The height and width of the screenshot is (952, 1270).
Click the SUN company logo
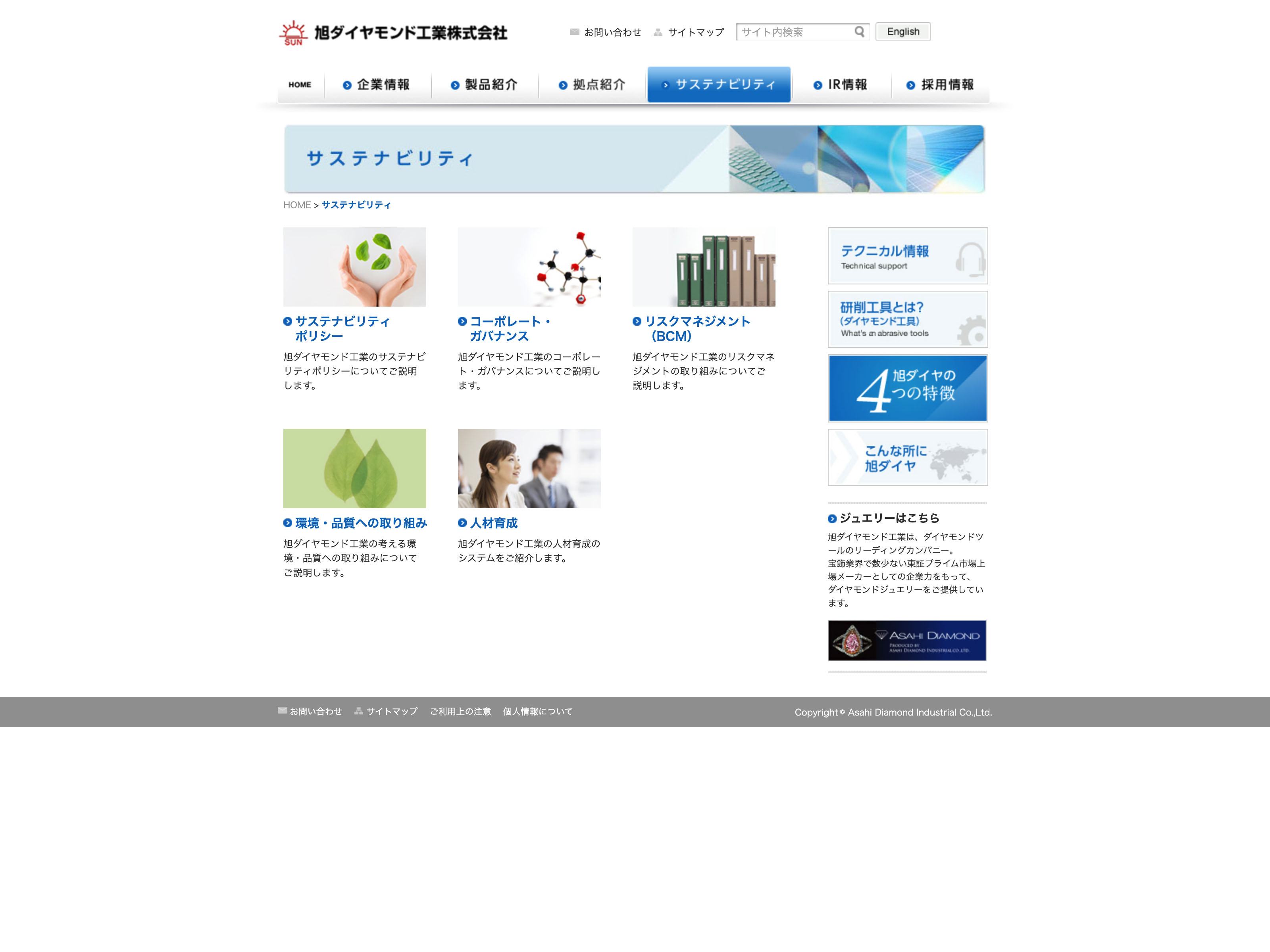point(293,33)
